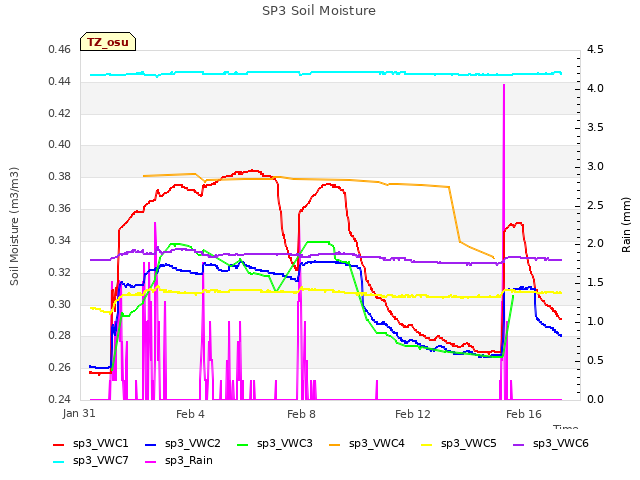Click the TZ_osu label badge

tap(108, 42)
